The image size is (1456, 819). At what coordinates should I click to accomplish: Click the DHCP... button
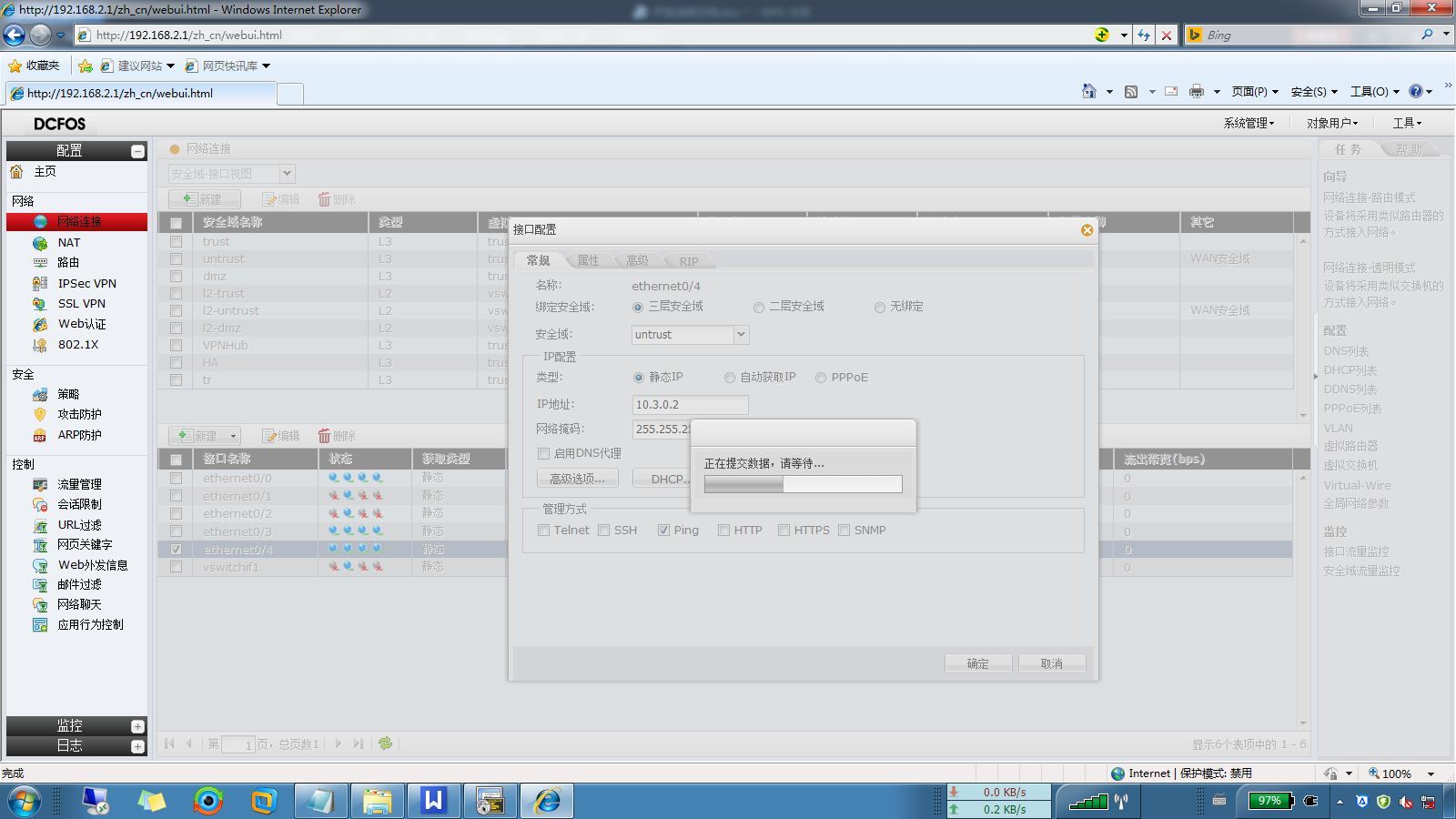point(662,479)
